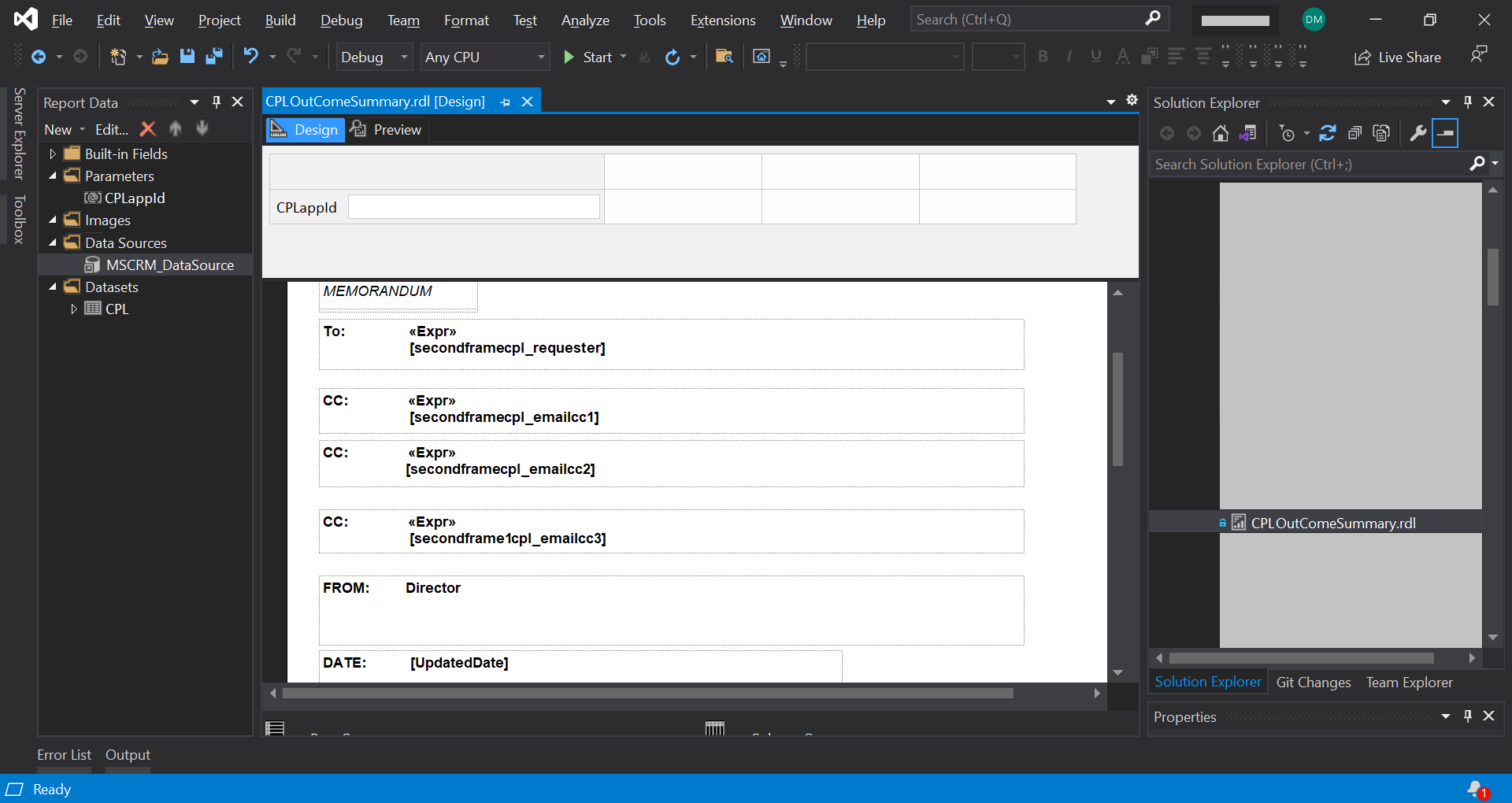Open the New dropdown in Report Data

tap(65, 129)
